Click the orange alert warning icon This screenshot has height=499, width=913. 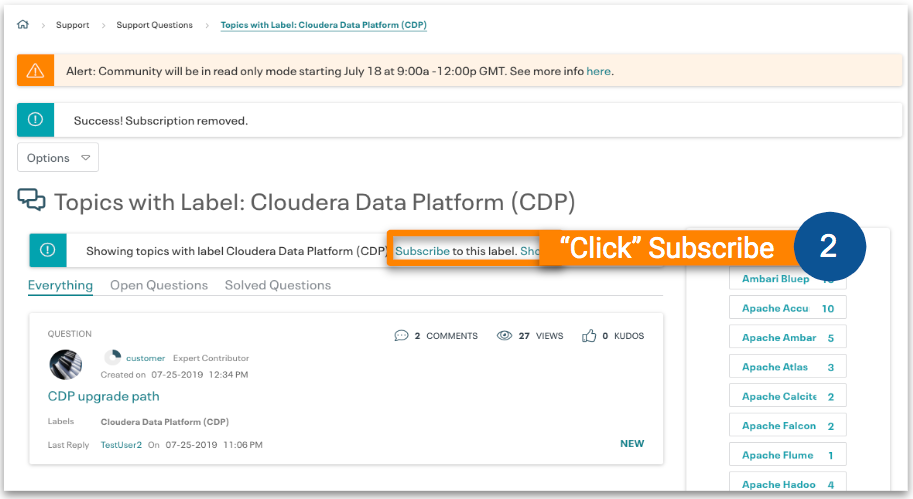[35, 71]
